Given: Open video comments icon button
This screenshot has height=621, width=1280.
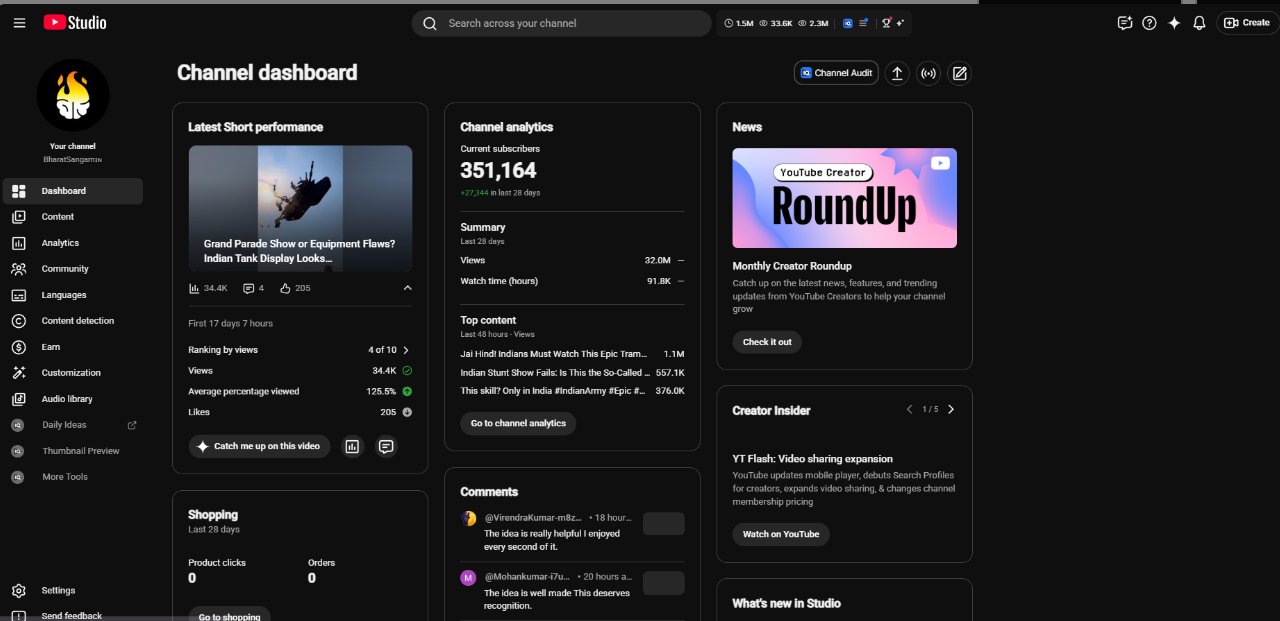Looking at the screenshot, I should click(386, 446).
